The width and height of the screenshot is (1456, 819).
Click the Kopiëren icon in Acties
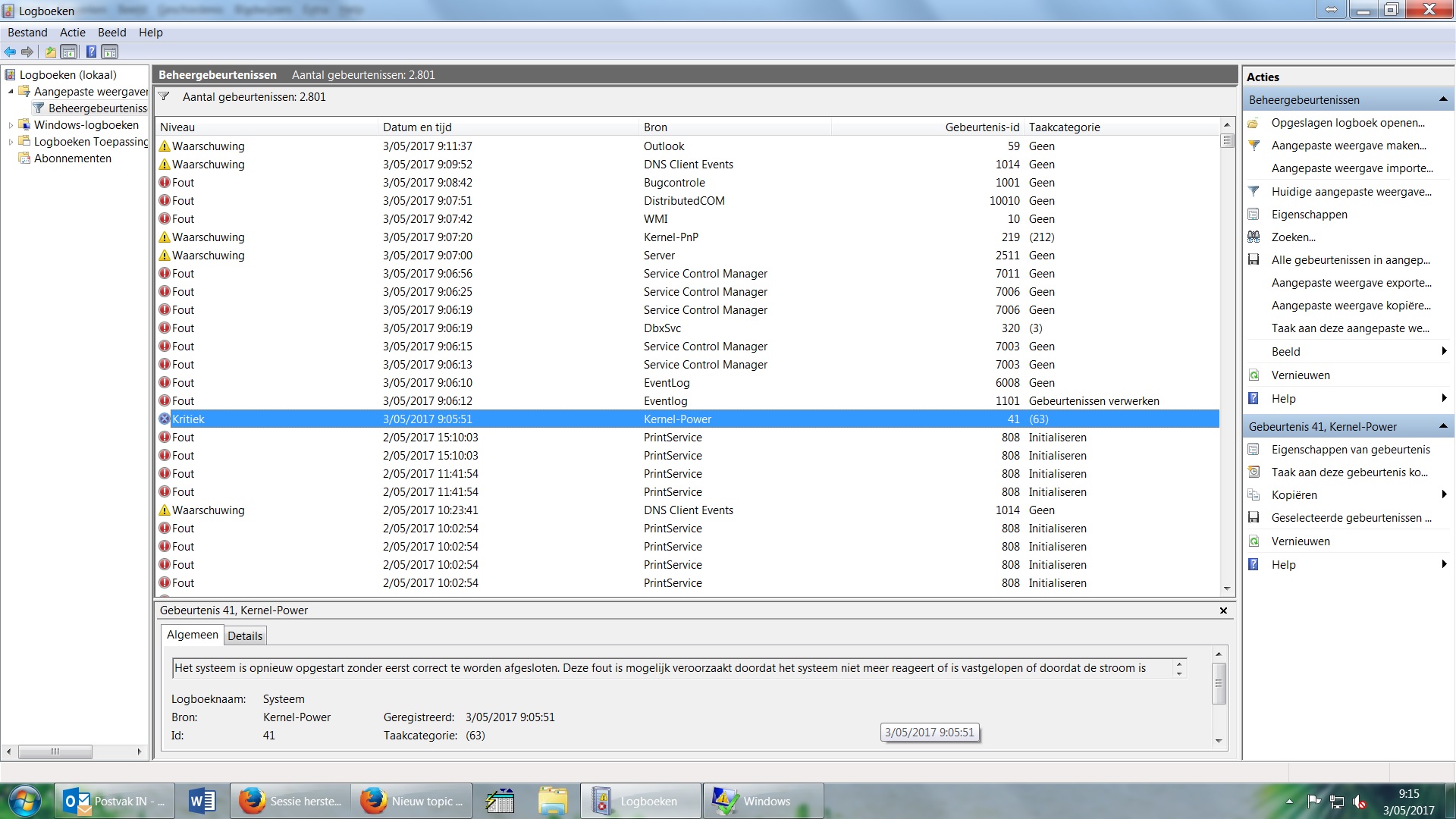coord(1254,494)
